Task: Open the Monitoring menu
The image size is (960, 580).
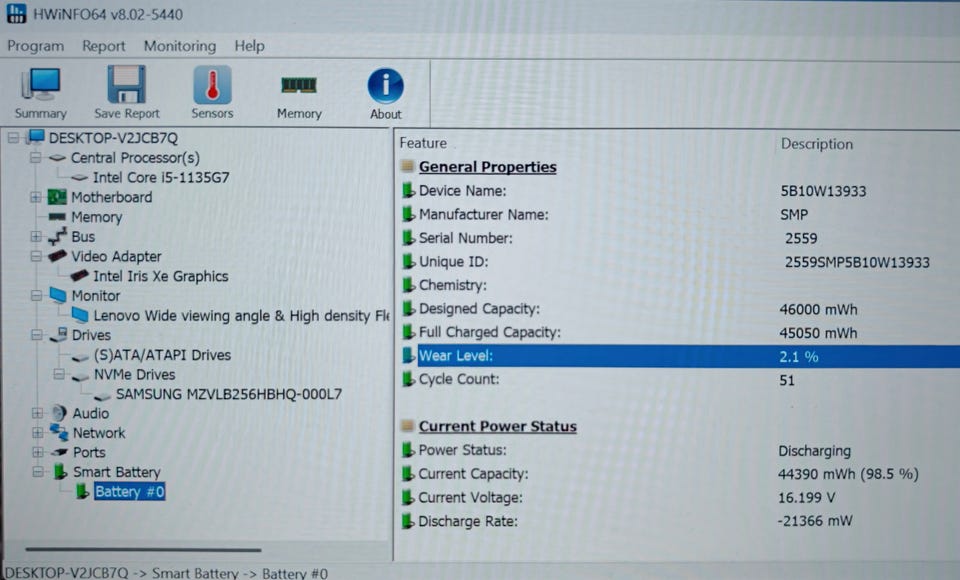Action: pyautogui.click(x=179, y=46)
